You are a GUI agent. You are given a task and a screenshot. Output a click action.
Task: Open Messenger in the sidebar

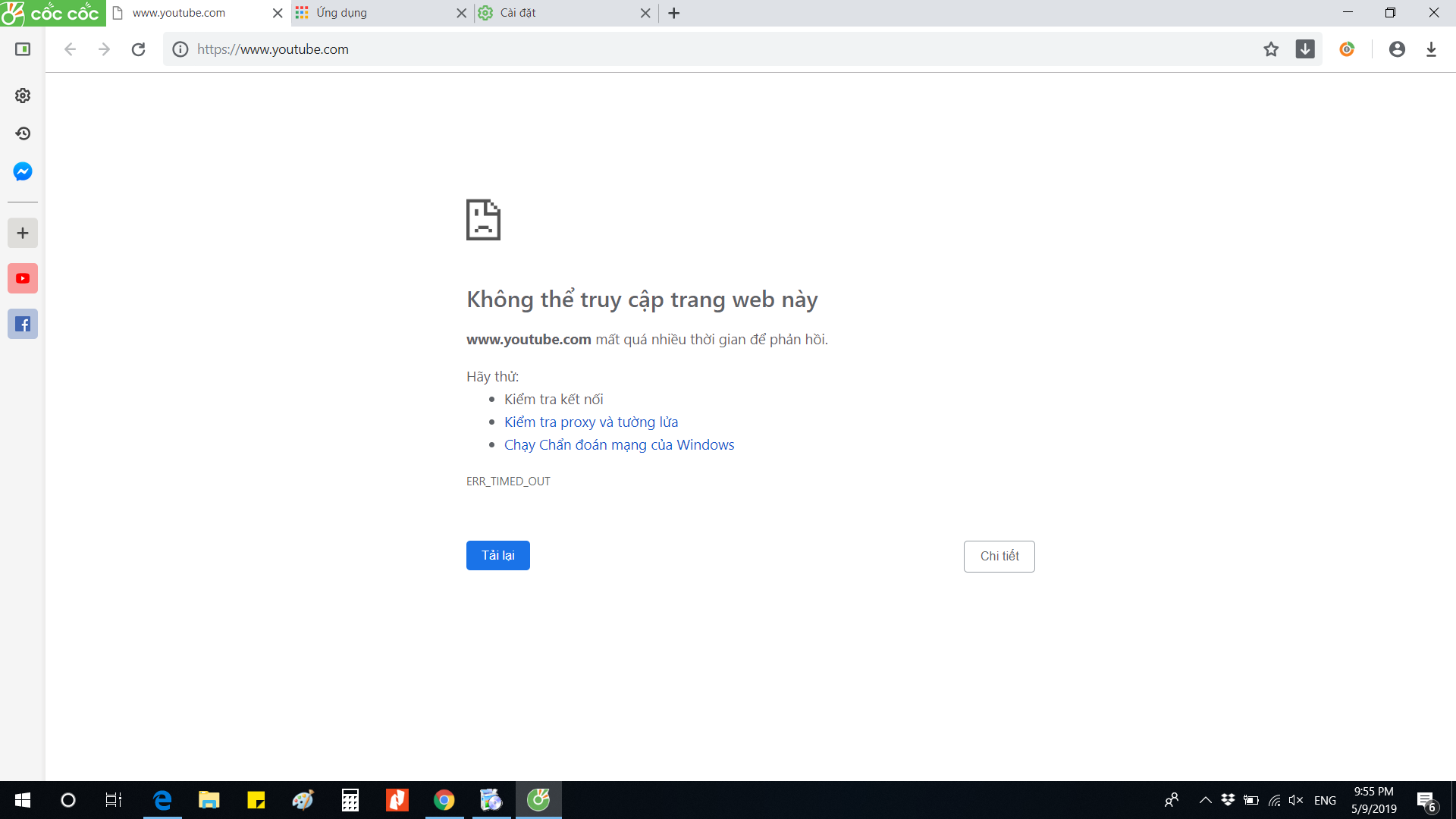click(23, 171)
